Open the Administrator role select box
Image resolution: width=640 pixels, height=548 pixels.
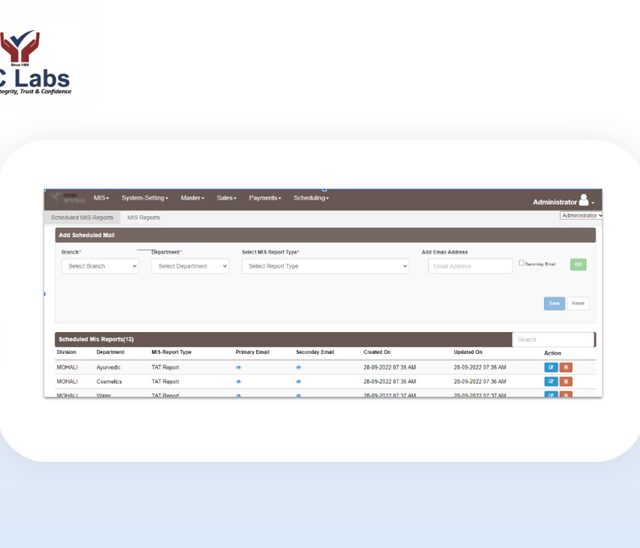point(581,215)
